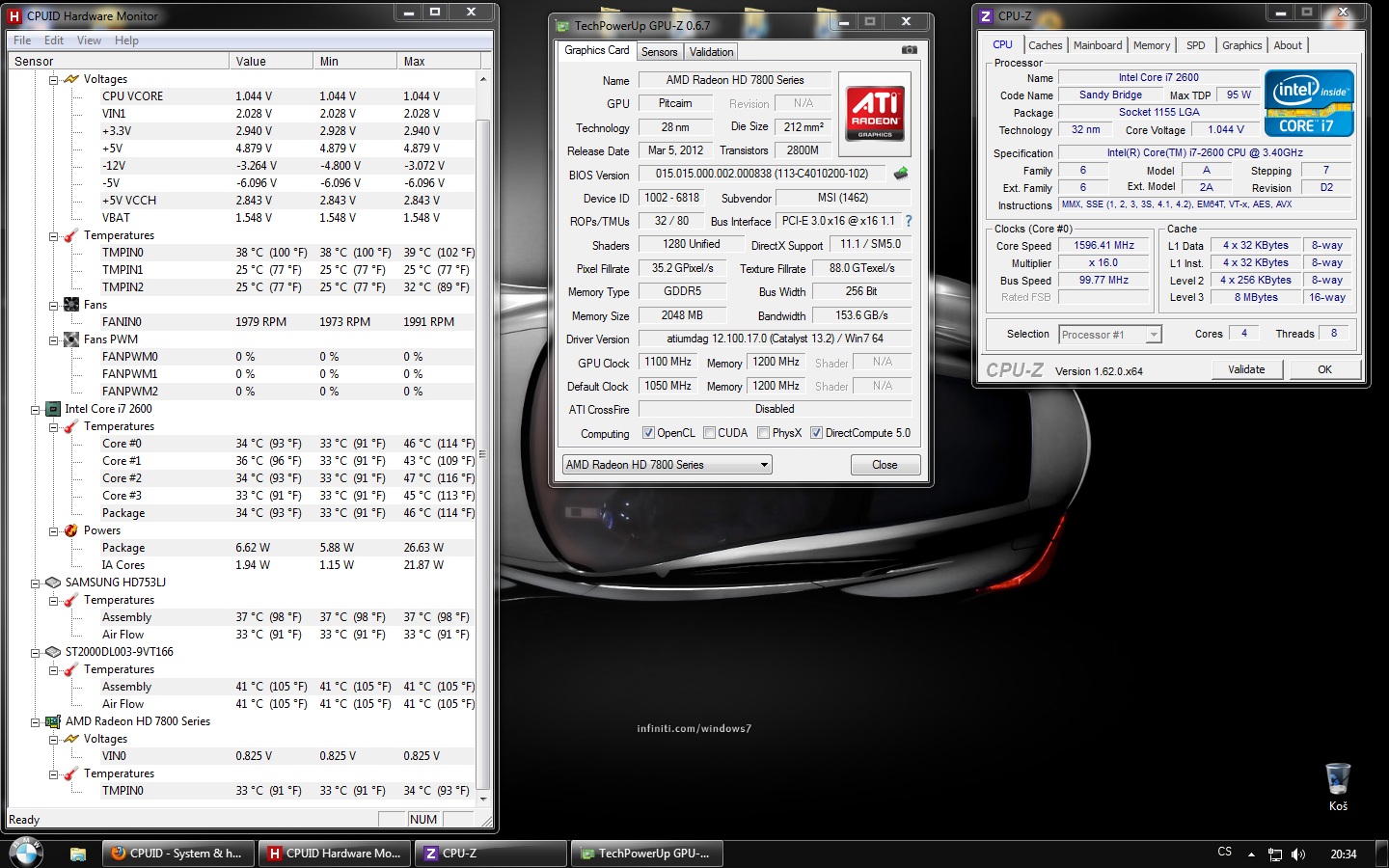Toggle the CUDA checkbox
The width and height of the screenshot is (1389, 868).
[x=710, y=433]
